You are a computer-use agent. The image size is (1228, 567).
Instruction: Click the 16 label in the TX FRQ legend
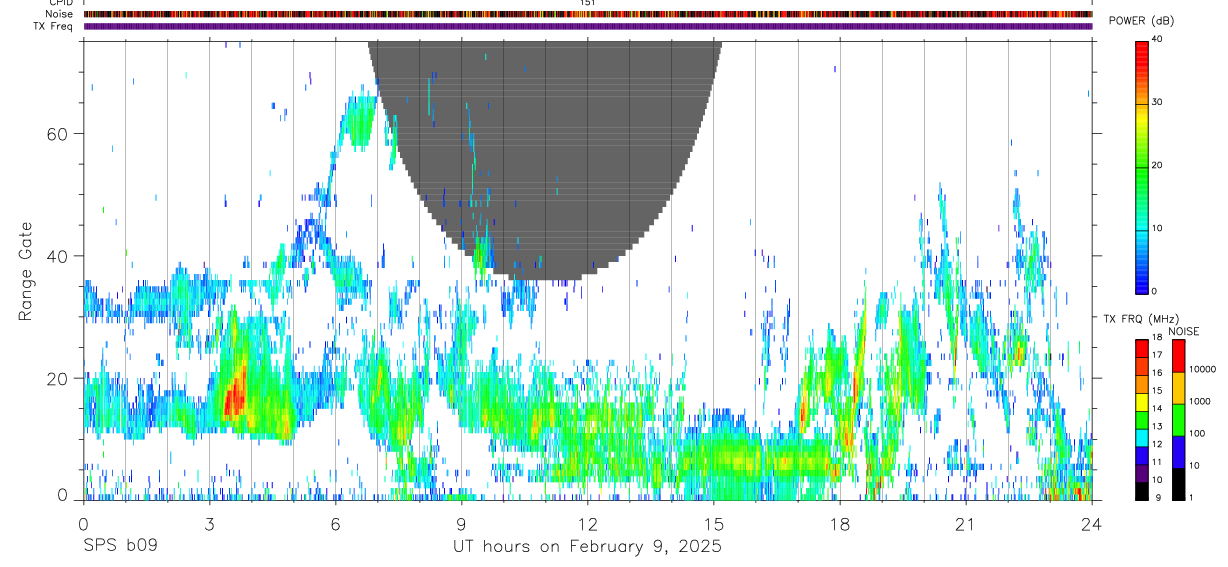(x=1157, y=373)
